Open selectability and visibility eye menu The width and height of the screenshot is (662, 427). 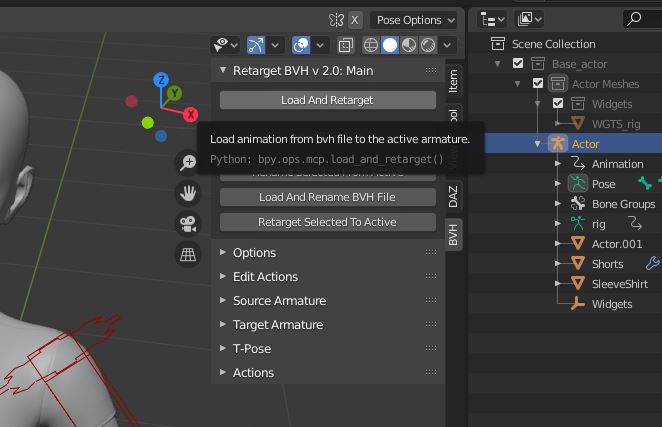pos(226,45)
